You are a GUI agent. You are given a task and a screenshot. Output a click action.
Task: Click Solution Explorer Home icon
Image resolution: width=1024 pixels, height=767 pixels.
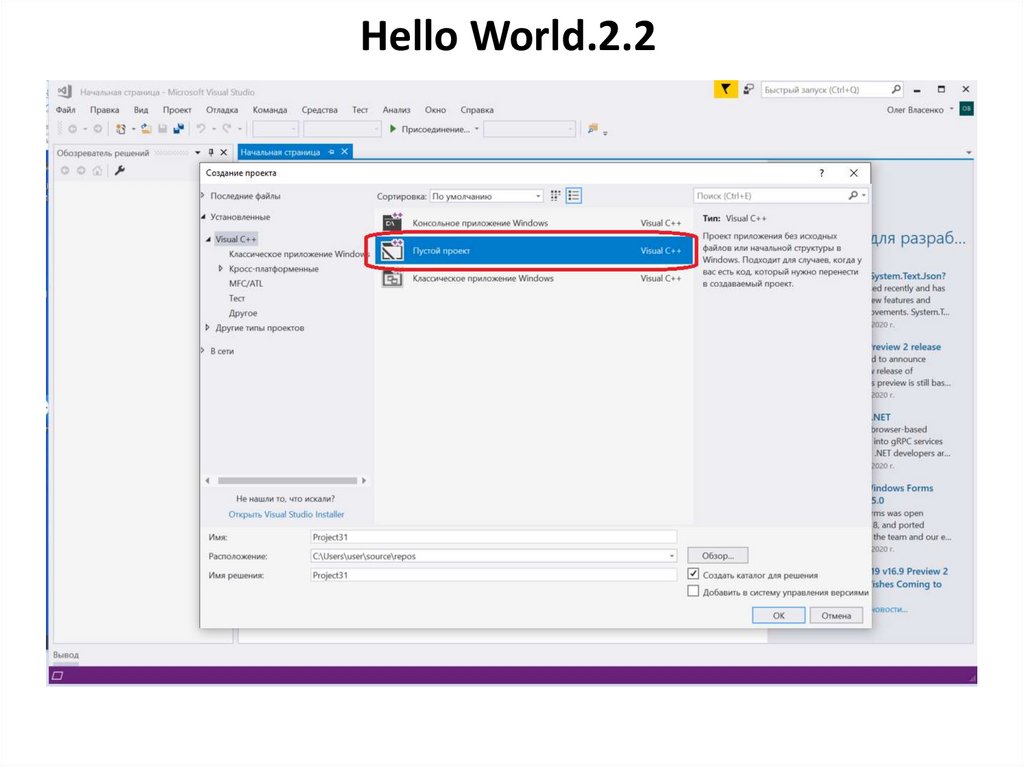(x=97, y=171)
